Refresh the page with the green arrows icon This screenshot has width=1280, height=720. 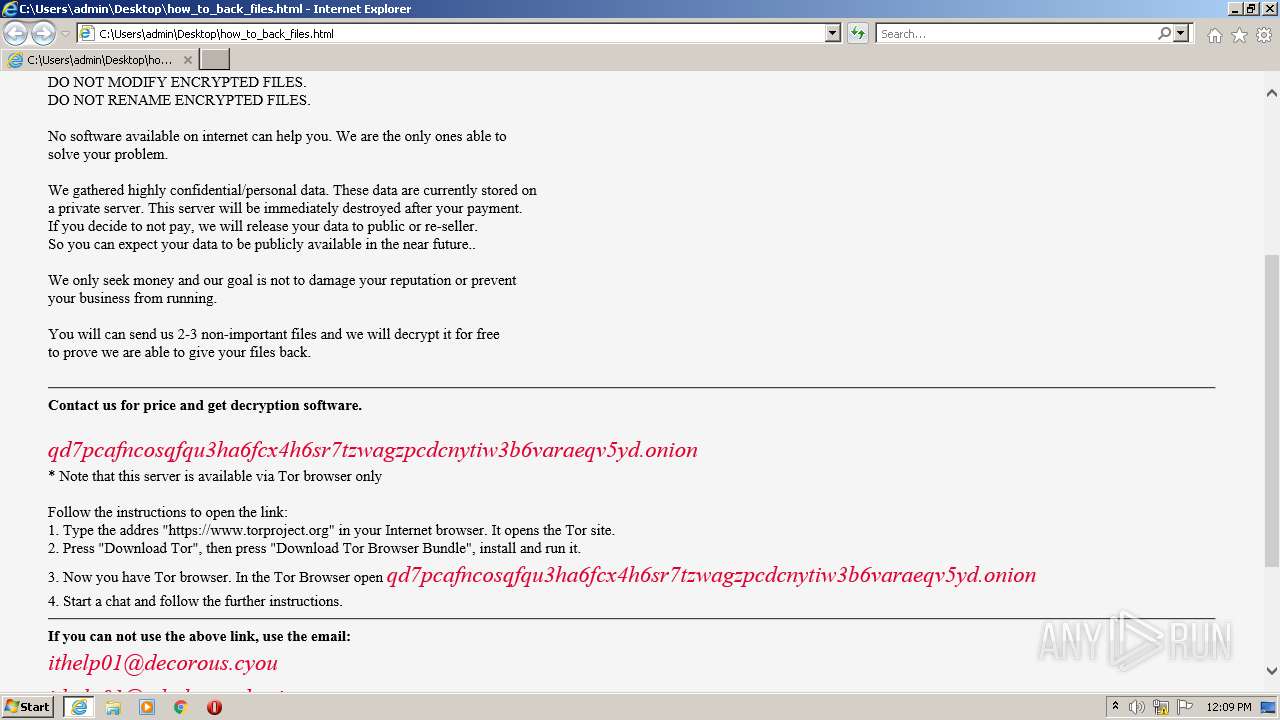tap(858, 34)
